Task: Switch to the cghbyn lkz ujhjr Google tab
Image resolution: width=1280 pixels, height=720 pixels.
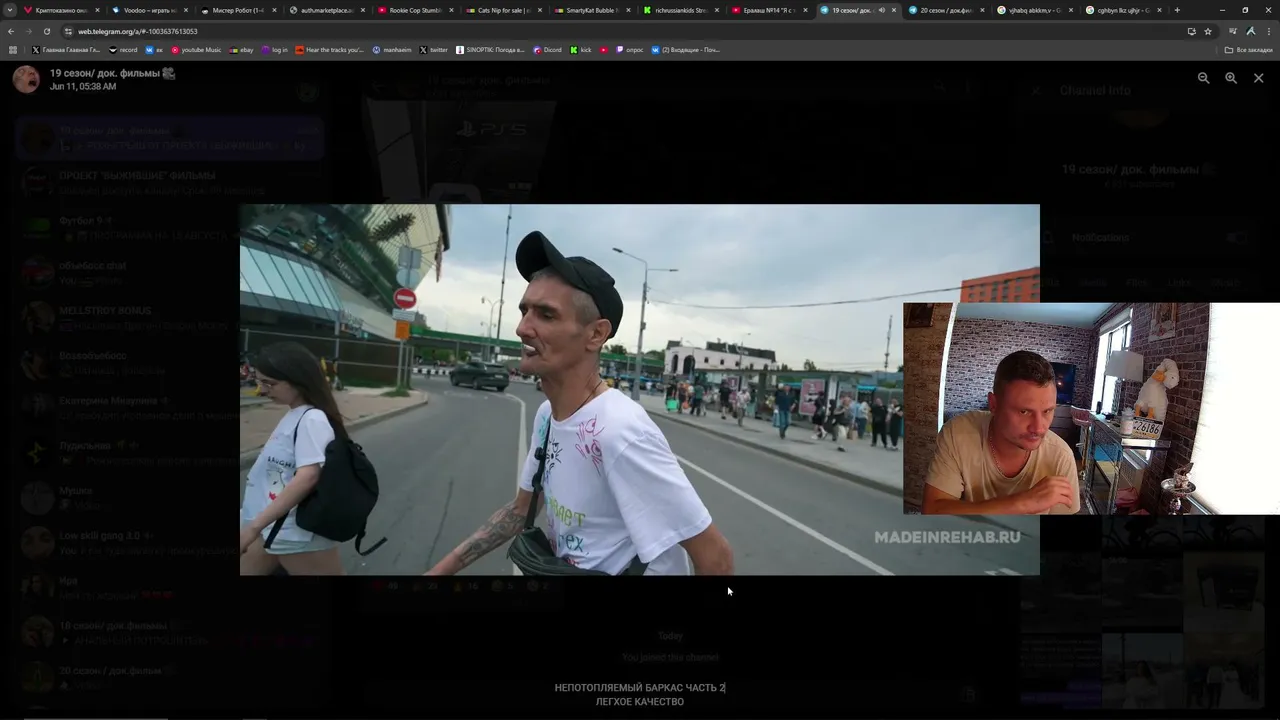Action: click(1123, 10)
